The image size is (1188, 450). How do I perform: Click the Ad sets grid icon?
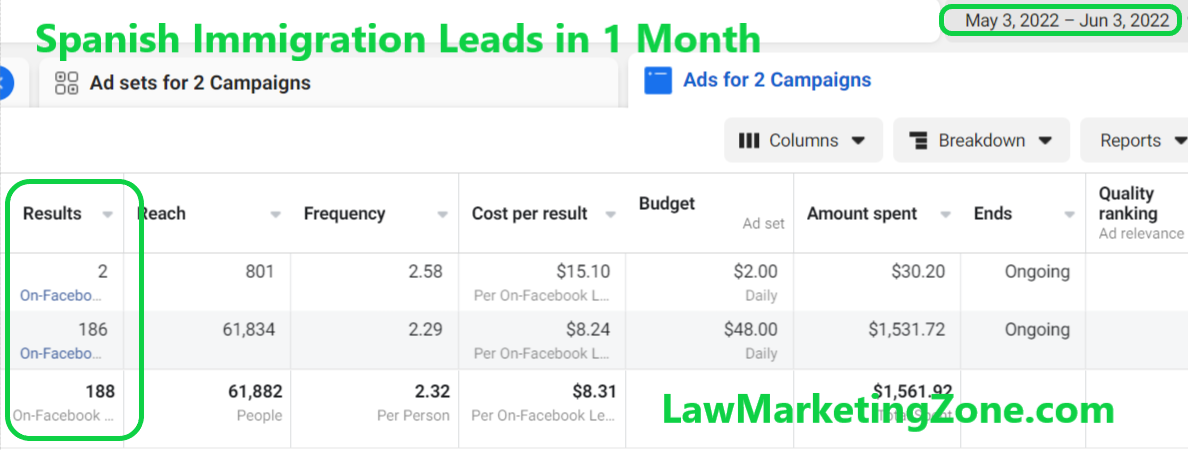[x=67, y=83]
